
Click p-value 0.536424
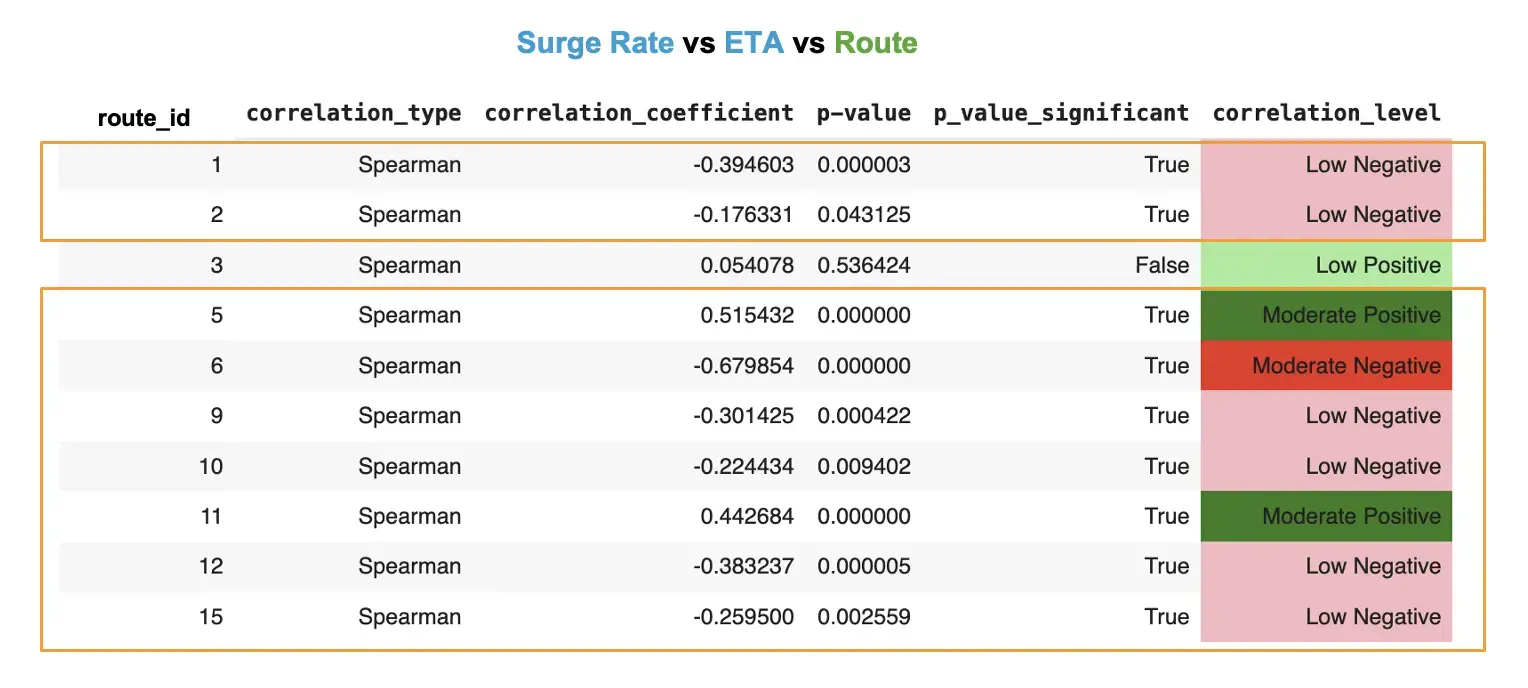click(864, 265)
